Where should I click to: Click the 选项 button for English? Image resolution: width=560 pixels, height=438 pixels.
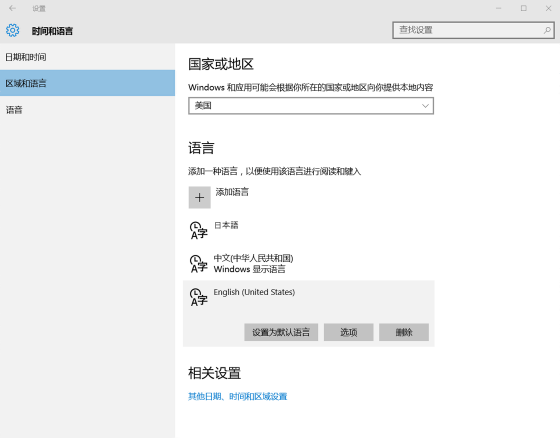pyautogui.click(x=349, y=332)
